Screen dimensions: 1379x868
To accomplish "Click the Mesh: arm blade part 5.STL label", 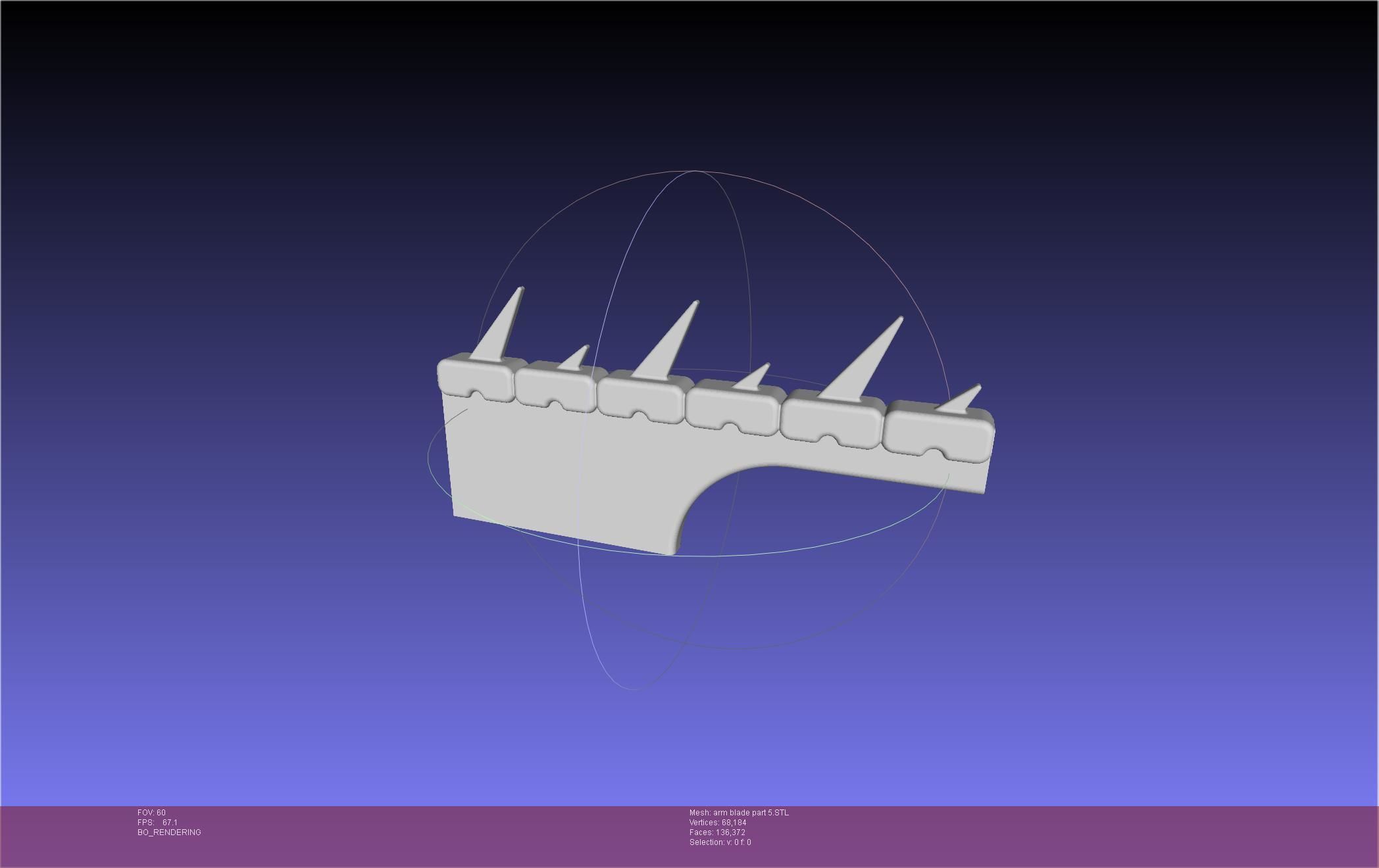I will coord(739,813).
